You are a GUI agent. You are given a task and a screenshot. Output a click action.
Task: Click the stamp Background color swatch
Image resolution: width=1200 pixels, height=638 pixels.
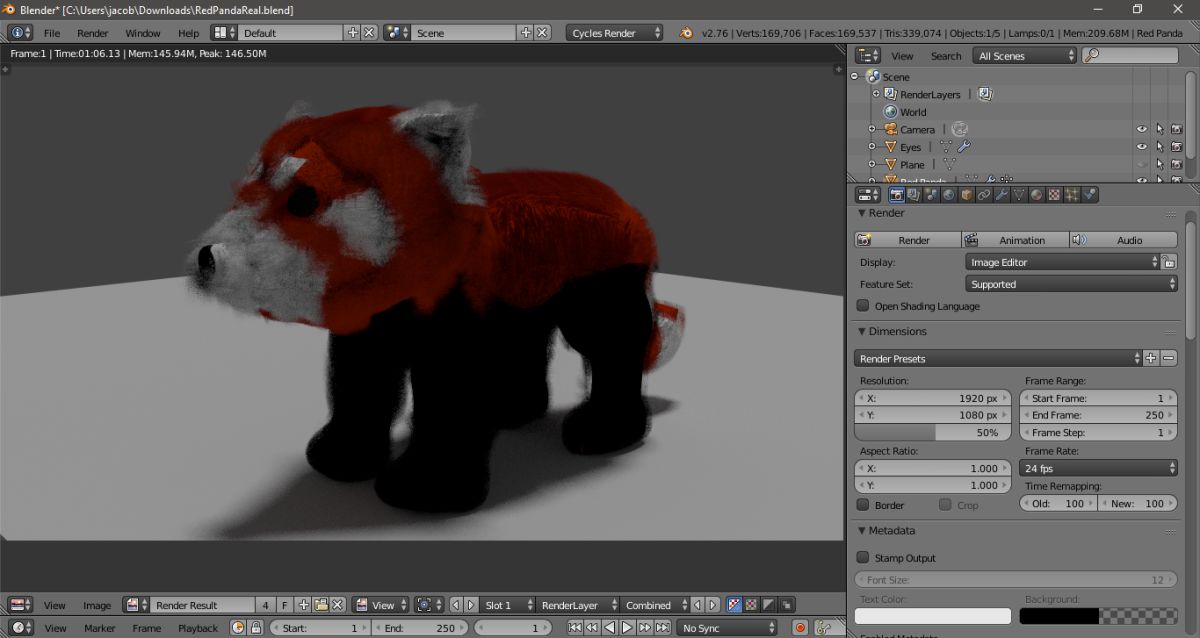click(1099, 616)
